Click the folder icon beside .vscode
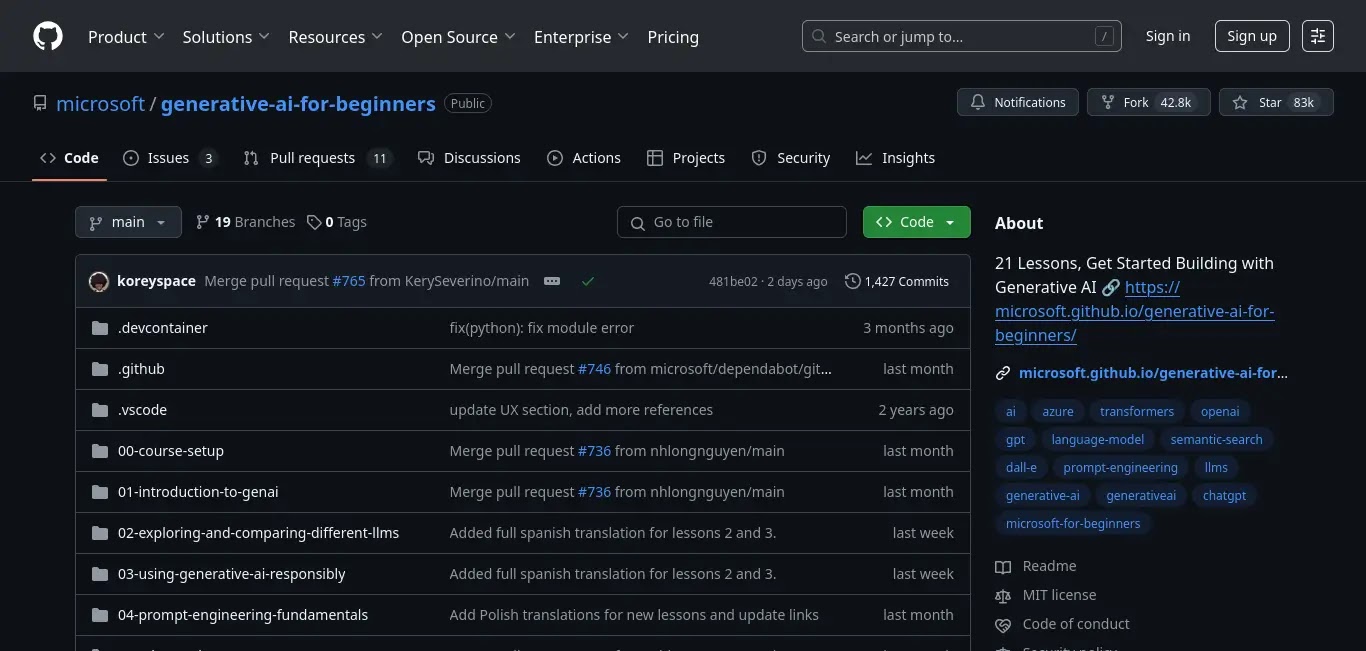Image resolution: width=1366 pixels, height=651 pixels. coord(100,410)
